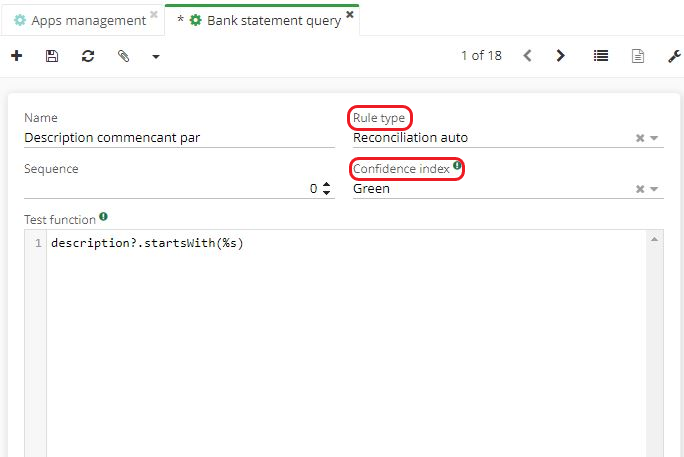Switch to form view document icon
The image size is (684, 457).
[x=638, y=56]
